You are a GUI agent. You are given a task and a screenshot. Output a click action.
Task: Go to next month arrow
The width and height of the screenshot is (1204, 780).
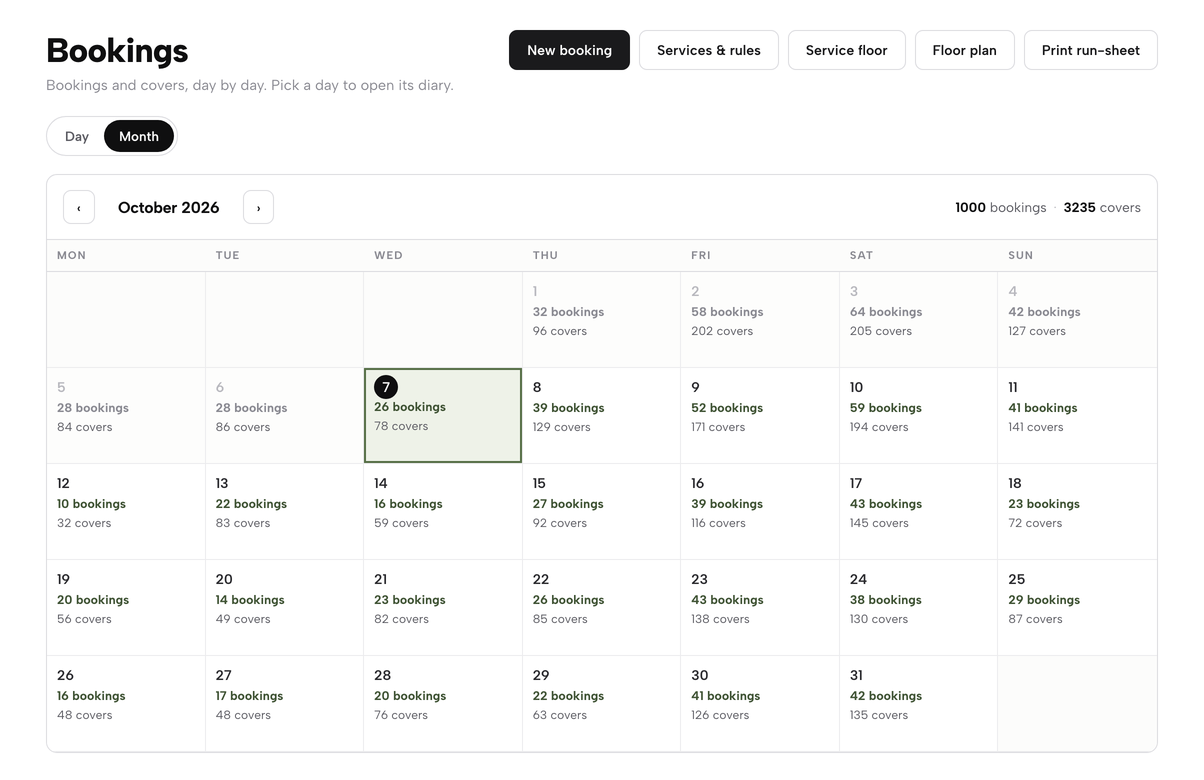click(x=258, y=208)
